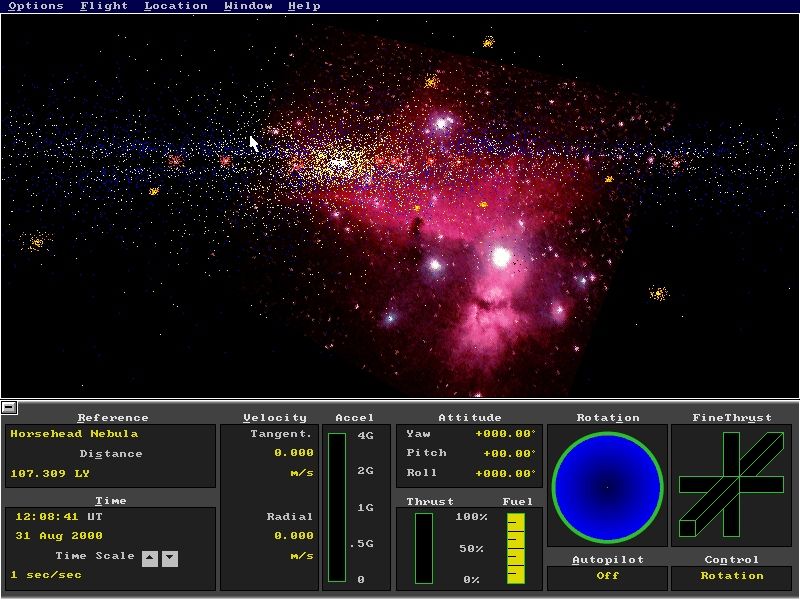Open the Flight menu
The image size is (800, 600).
click(103, 6)
